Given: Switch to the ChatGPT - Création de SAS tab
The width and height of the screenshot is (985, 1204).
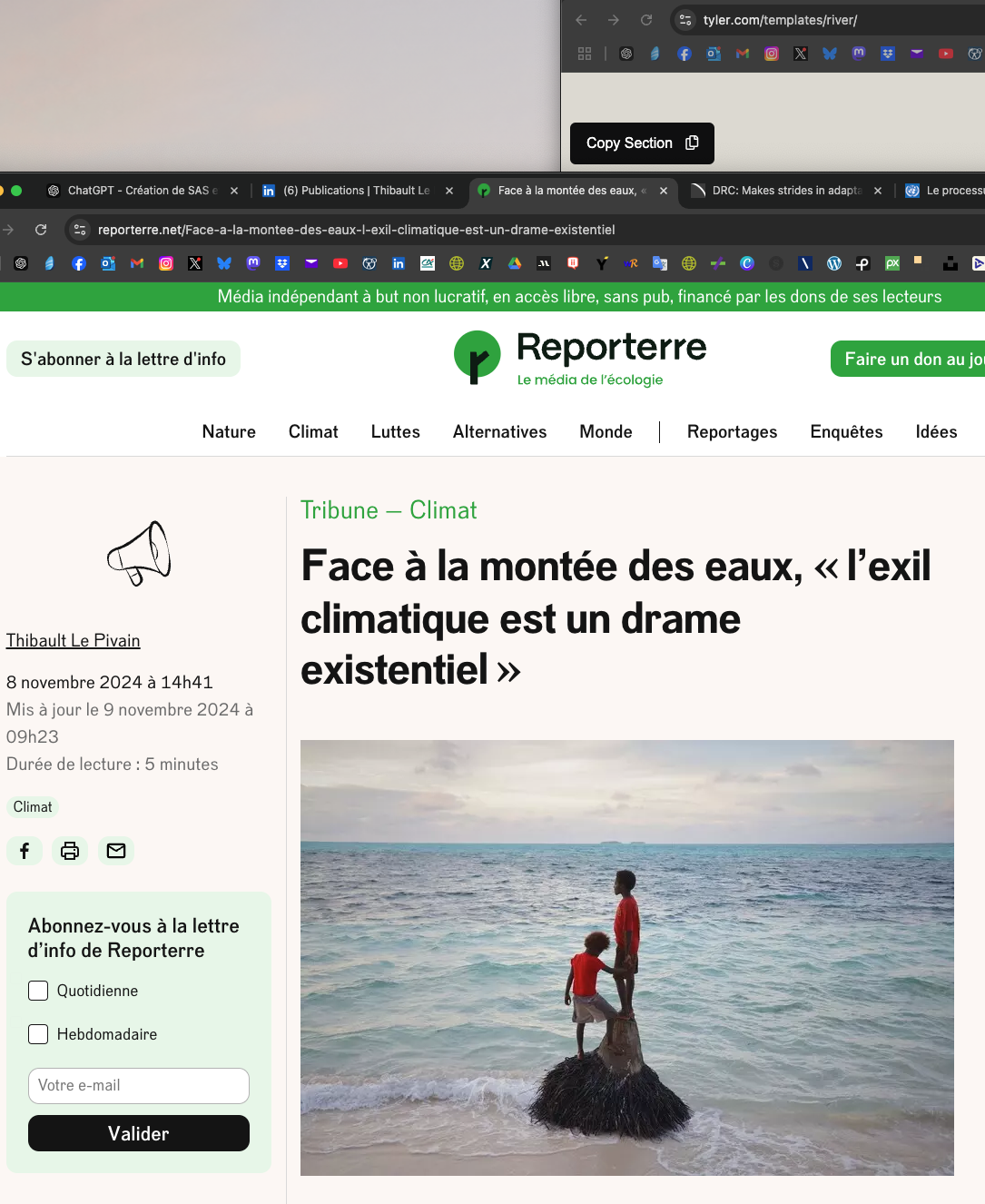Looking at the screenshot, I should (141, 191).
